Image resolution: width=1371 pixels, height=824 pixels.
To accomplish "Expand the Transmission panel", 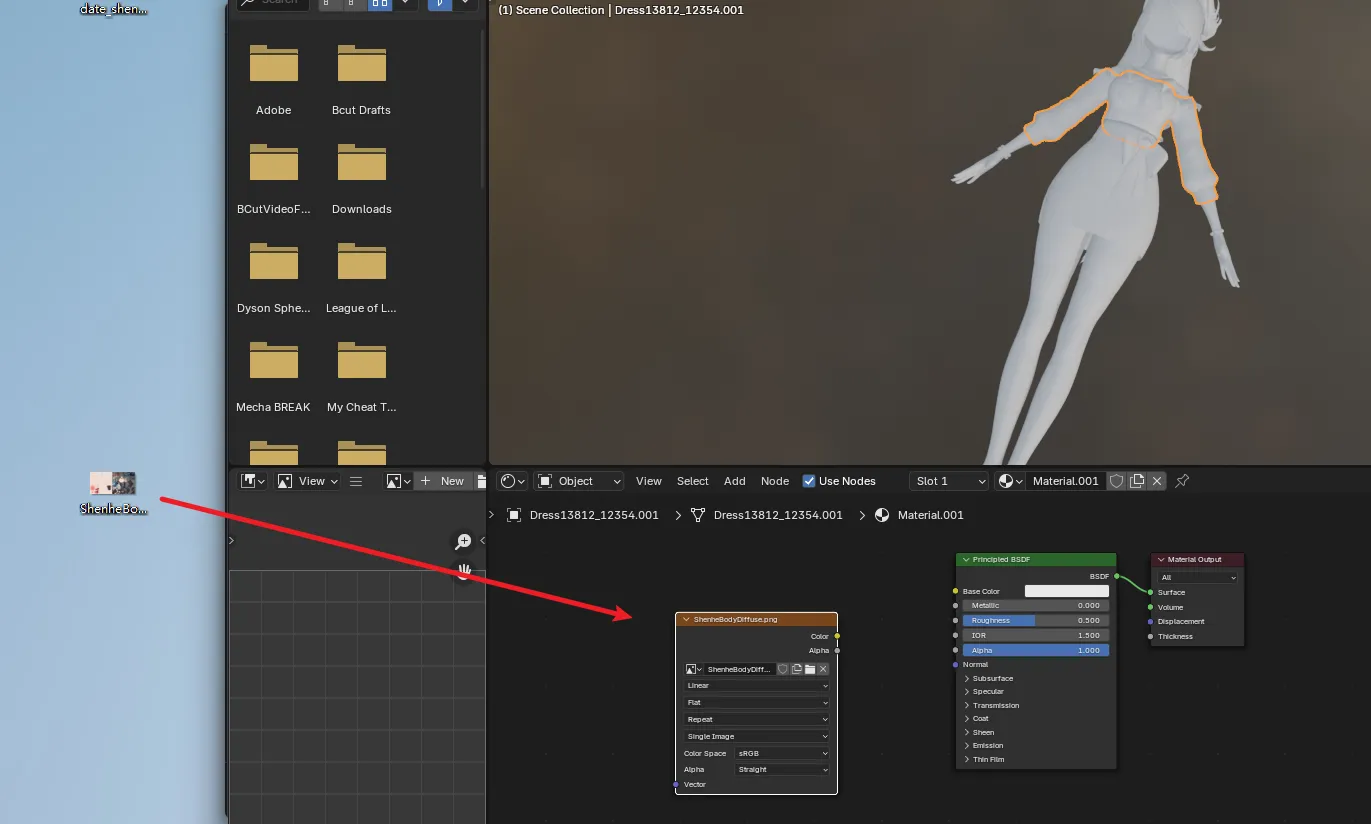I will (x=992, y=705).
